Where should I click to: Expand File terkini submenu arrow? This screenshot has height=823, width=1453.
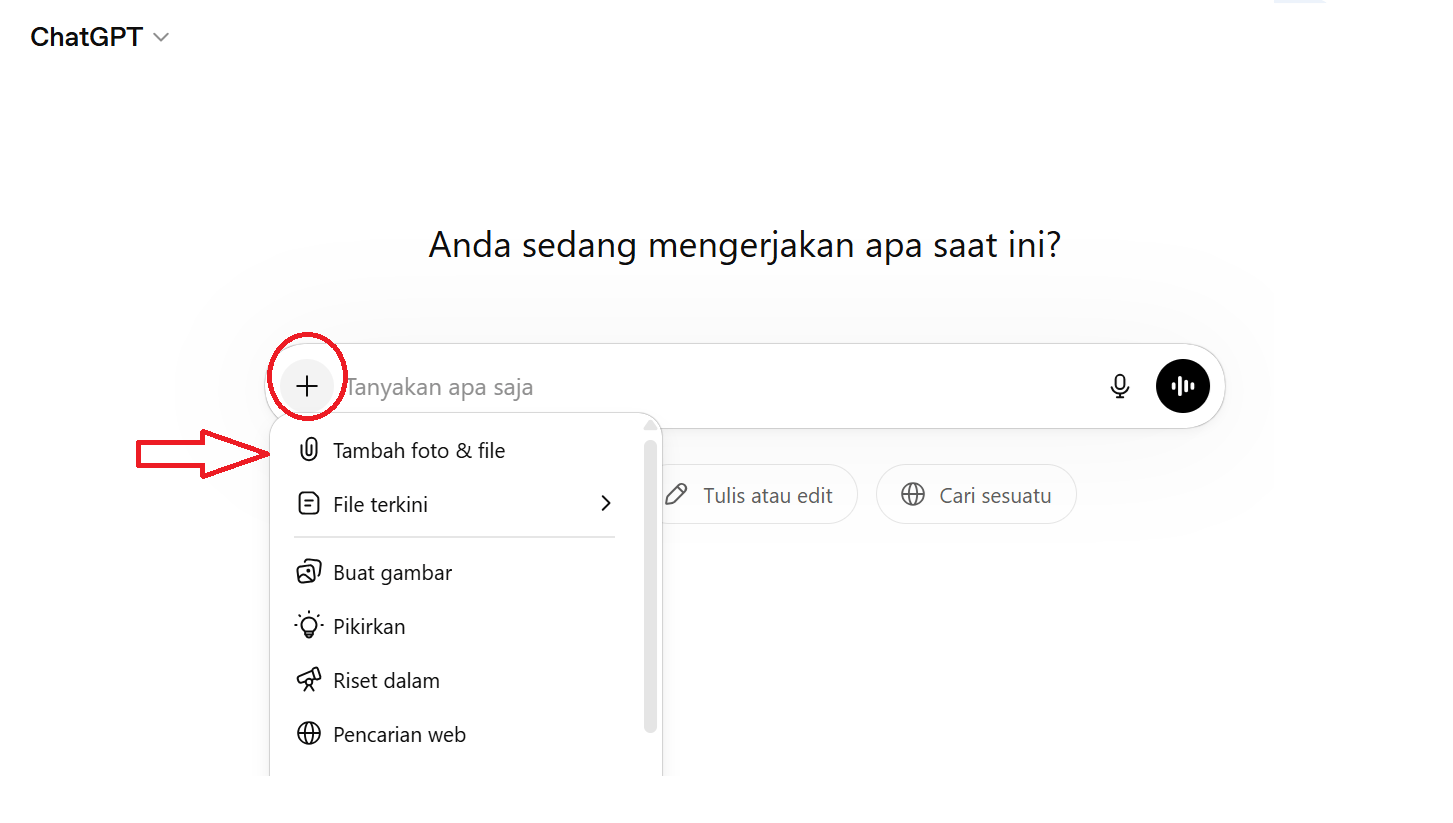[x=605, y=504]
